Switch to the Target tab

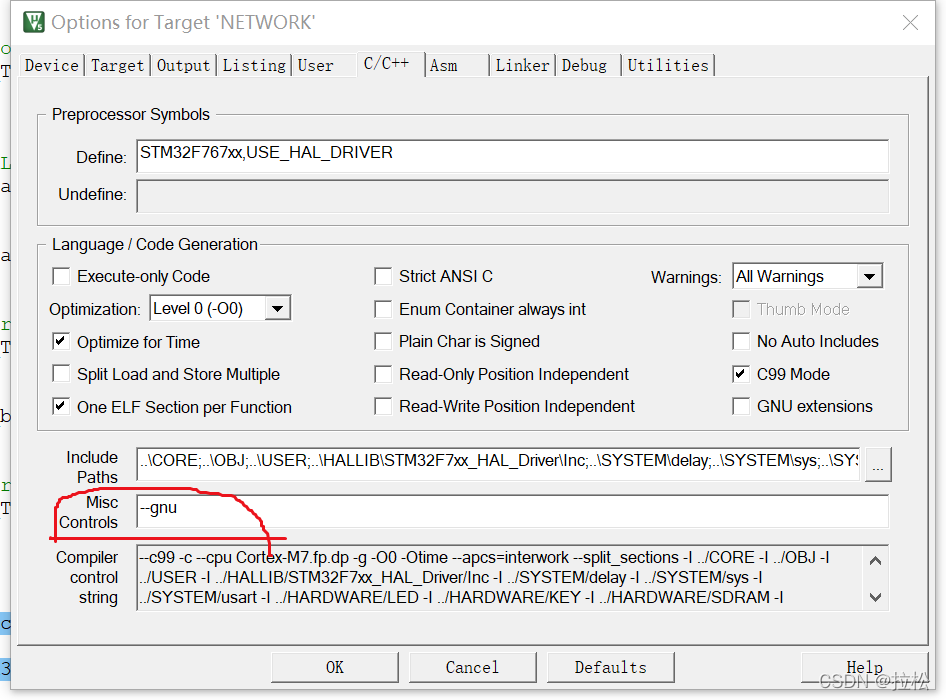point(118,65)
